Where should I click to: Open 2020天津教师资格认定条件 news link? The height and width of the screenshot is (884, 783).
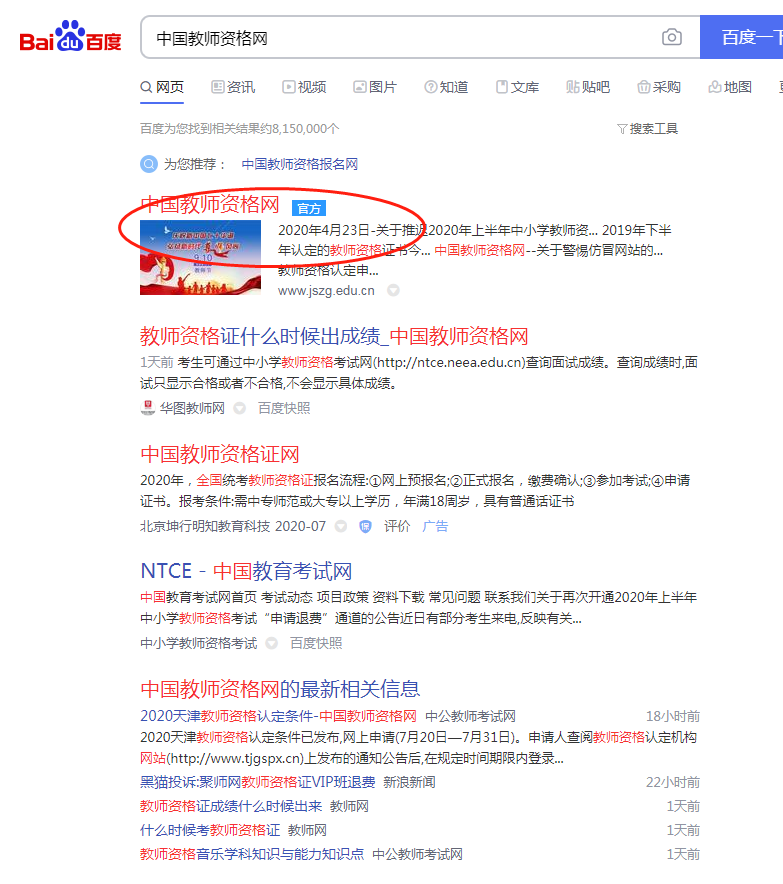pyautogui.click(x=278, y=716)
